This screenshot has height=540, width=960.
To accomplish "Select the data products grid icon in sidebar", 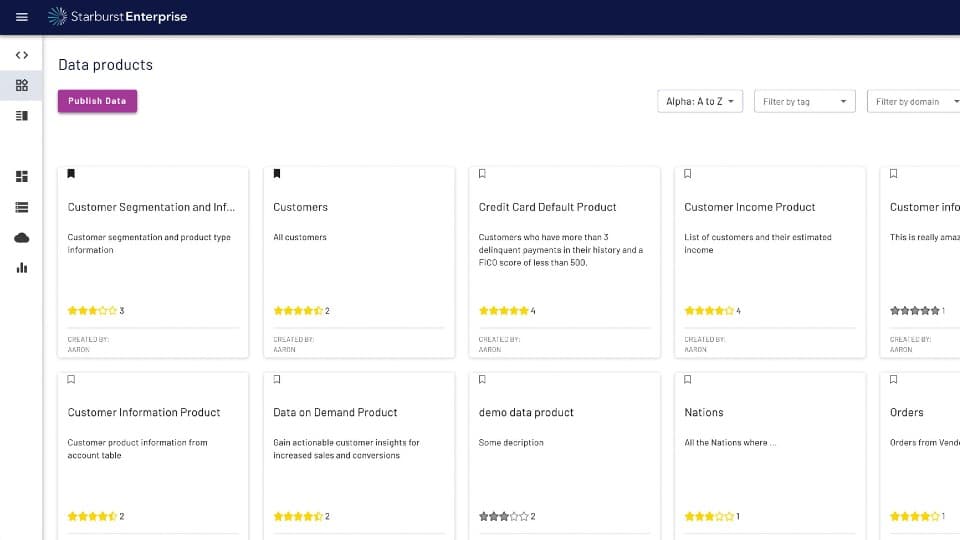I will (22, 85).
